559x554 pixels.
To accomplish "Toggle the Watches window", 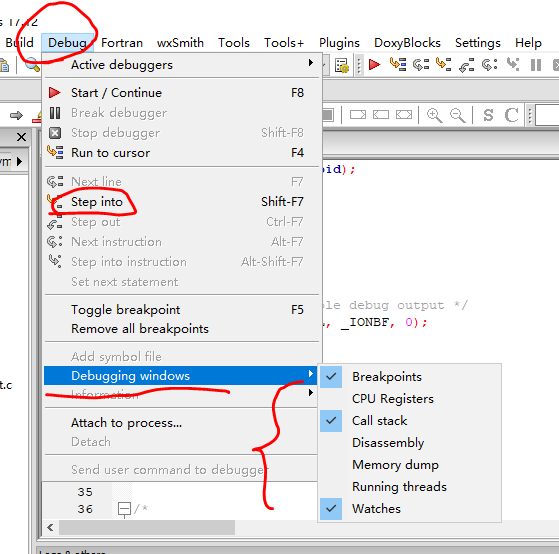I will [410, 509].
